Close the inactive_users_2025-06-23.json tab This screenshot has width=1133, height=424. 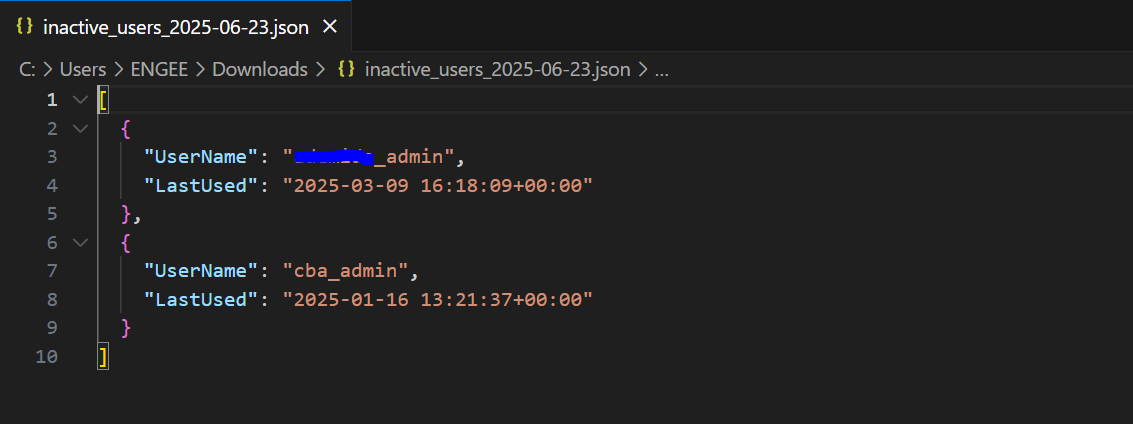point(329,27)
